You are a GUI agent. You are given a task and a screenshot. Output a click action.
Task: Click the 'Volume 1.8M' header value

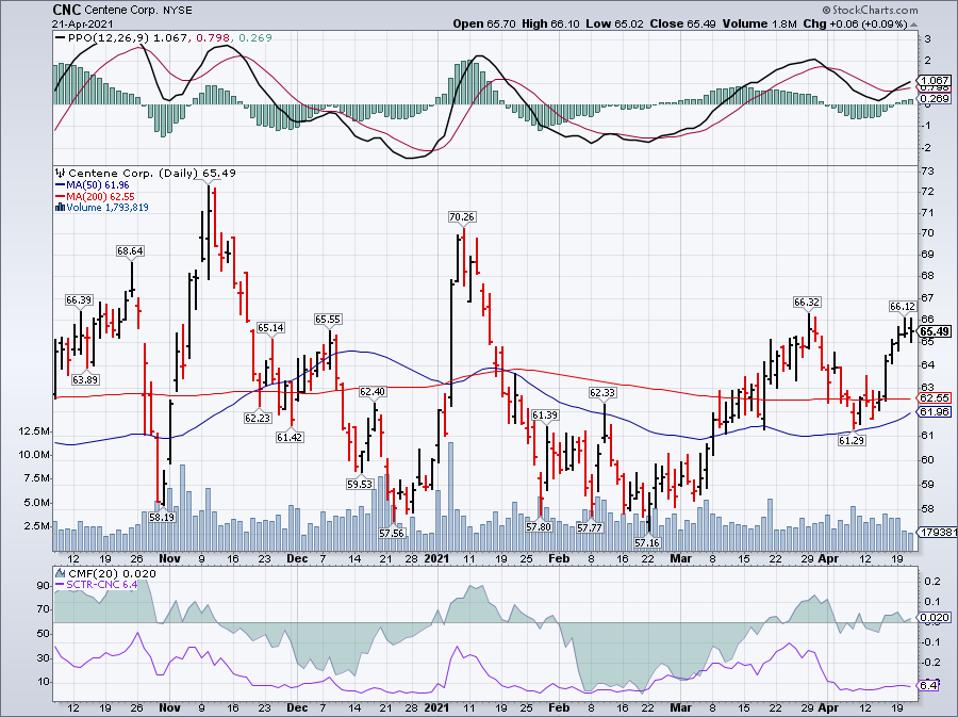(x=759, y=24)
